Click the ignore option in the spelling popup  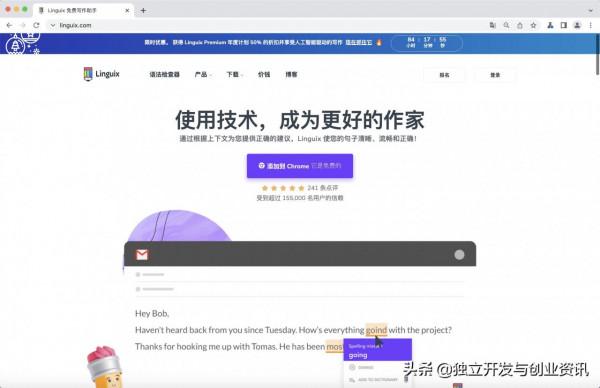coord(362,367)
